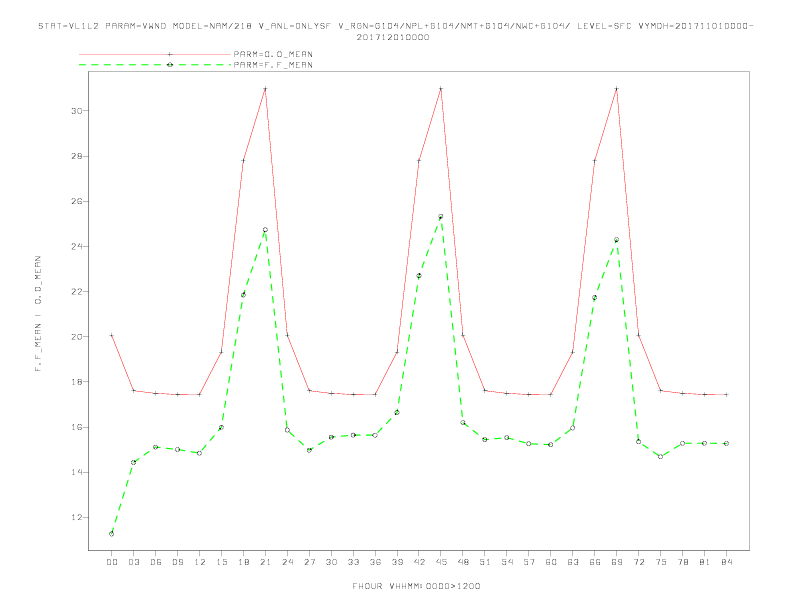Click the chart title starting with STAT-VL1L2
Screen dimensions: 792x612
[395, 26]
